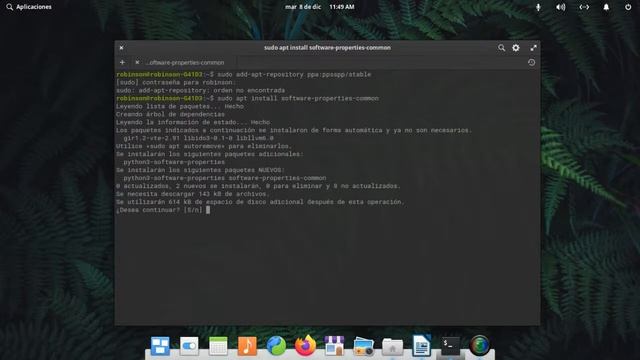The image size is (640, 360).
Task: Open AppCenter store in the dock
Action: pos(334,346)
